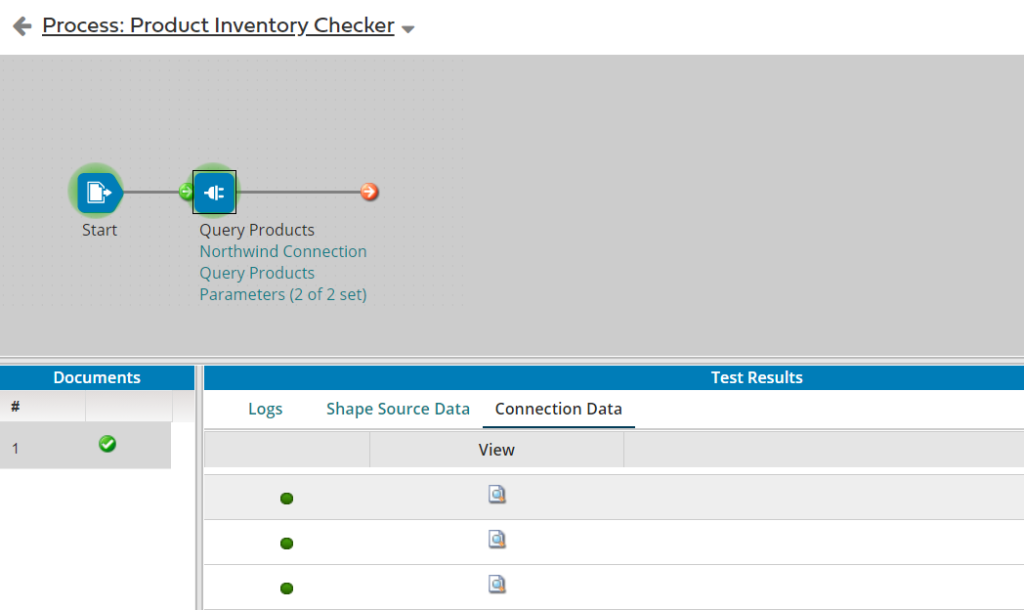
Task: Open the Northwind Connection link
Action: point(283,252)
